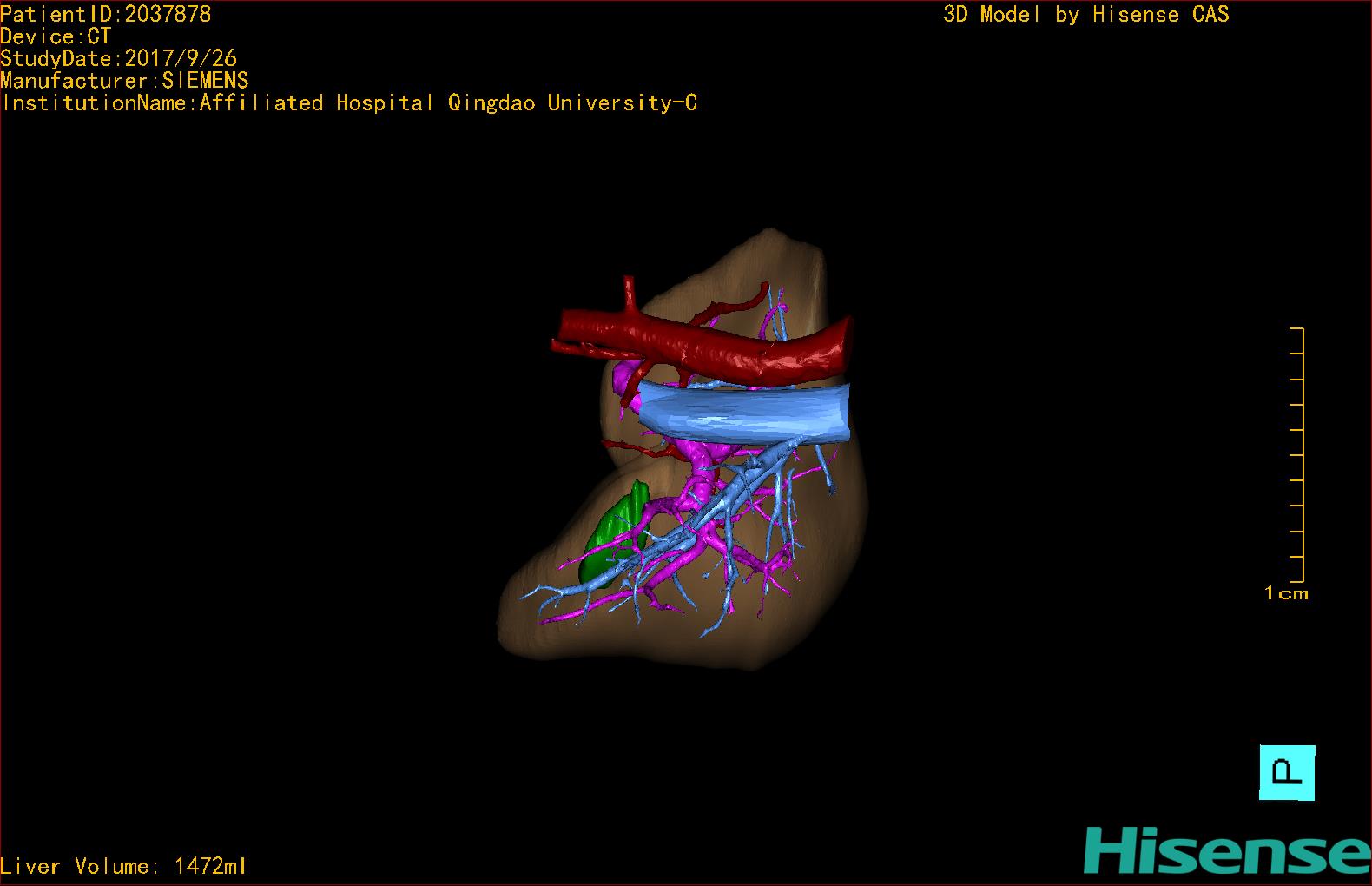
Task: Click the 1cm scale label
Action: 1286,593
